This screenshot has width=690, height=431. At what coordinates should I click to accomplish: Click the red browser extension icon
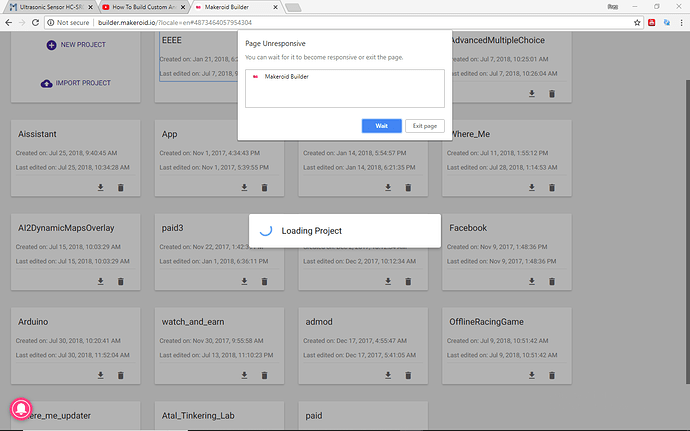click(x=652, y=22)
